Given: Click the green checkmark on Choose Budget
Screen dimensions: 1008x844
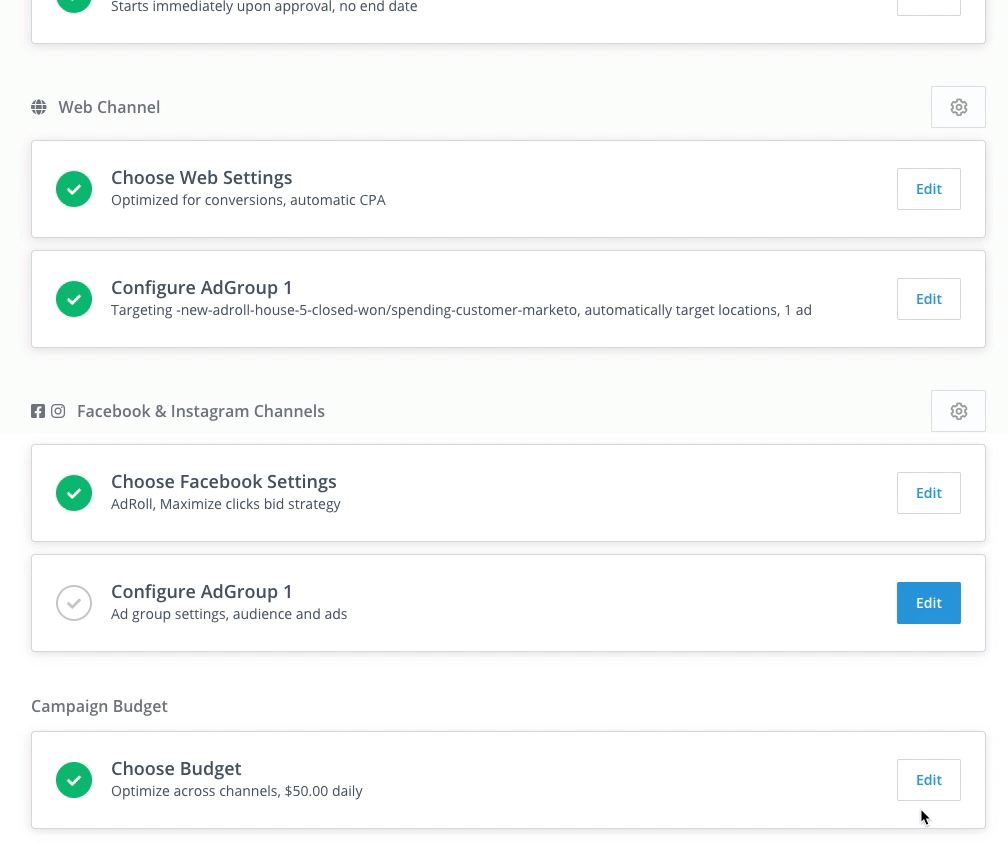Looking at the screenshot, I should pos(74,780).
